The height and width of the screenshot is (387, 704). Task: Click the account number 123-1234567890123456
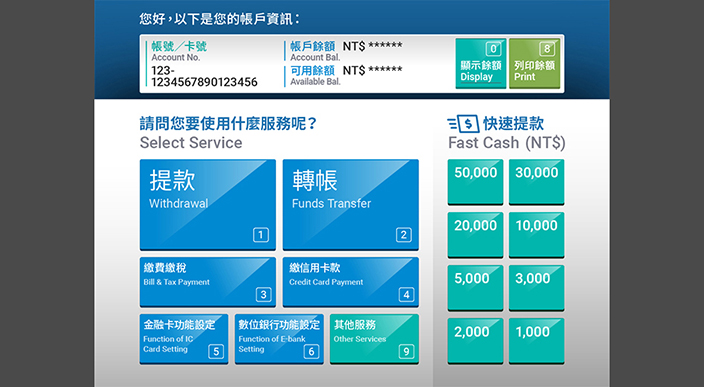(x=204, y=76)
